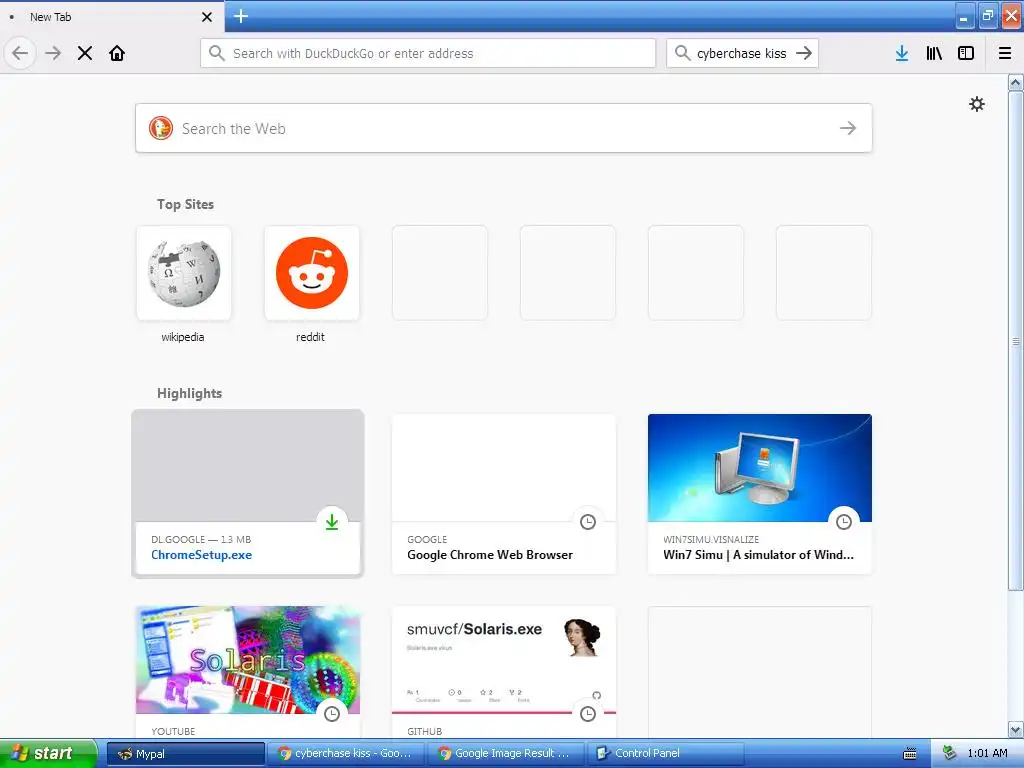Screen dimensions: 1024x768
Task: Open new tab page settings gear
Action: [976, 104]
